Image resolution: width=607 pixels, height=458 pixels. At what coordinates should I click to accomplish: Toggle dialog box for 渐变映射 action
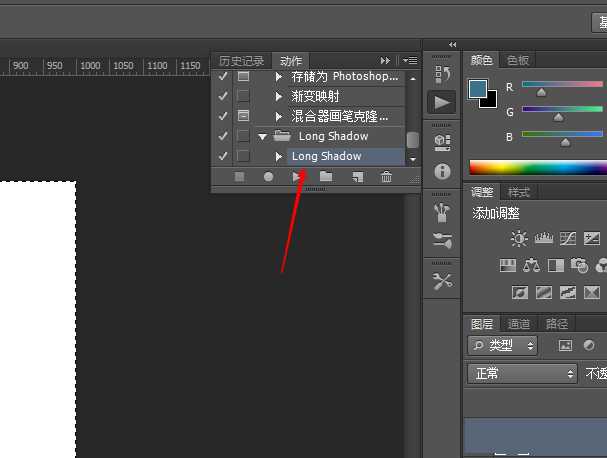click(243, 96)
